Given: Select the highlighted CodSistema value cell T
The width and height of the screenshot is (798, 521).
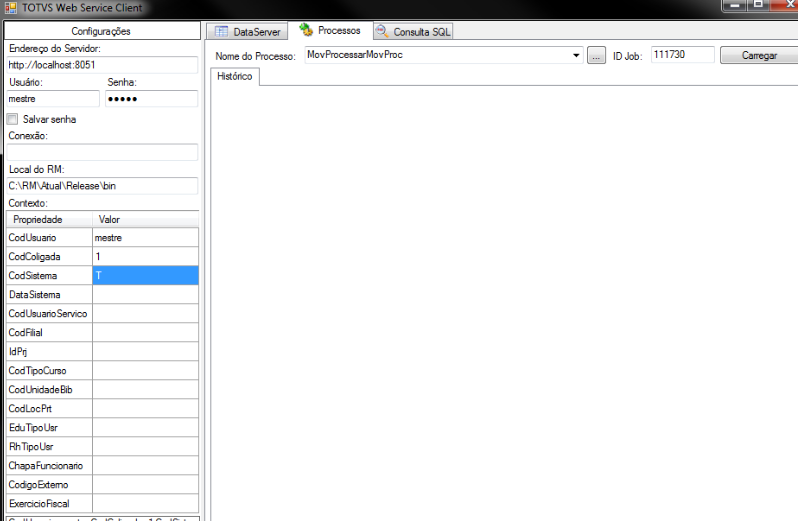Looking at the screenshot, I should tap(146, 275).
